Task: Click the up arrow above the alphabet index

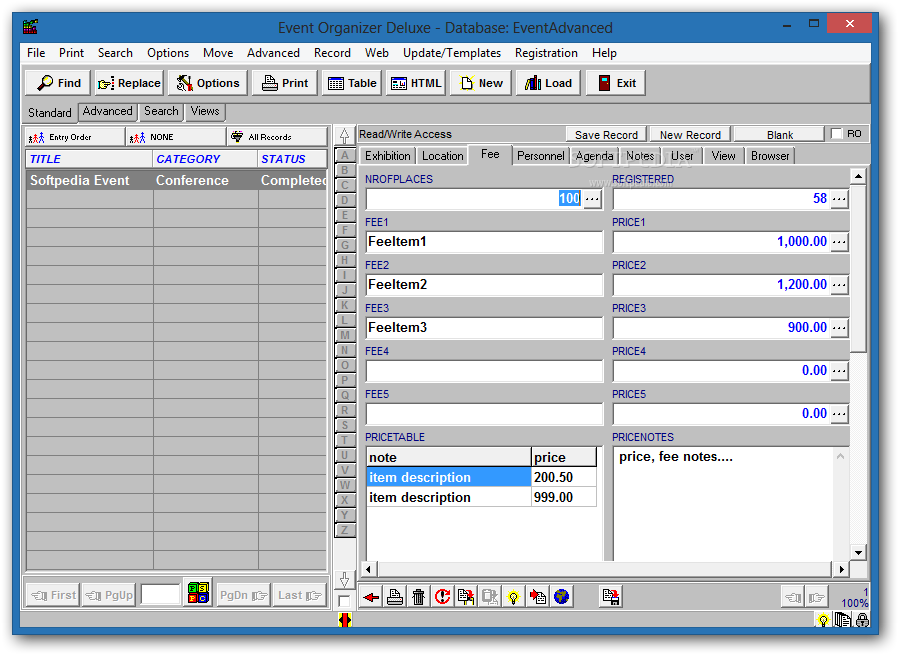Action: (344, 137)
